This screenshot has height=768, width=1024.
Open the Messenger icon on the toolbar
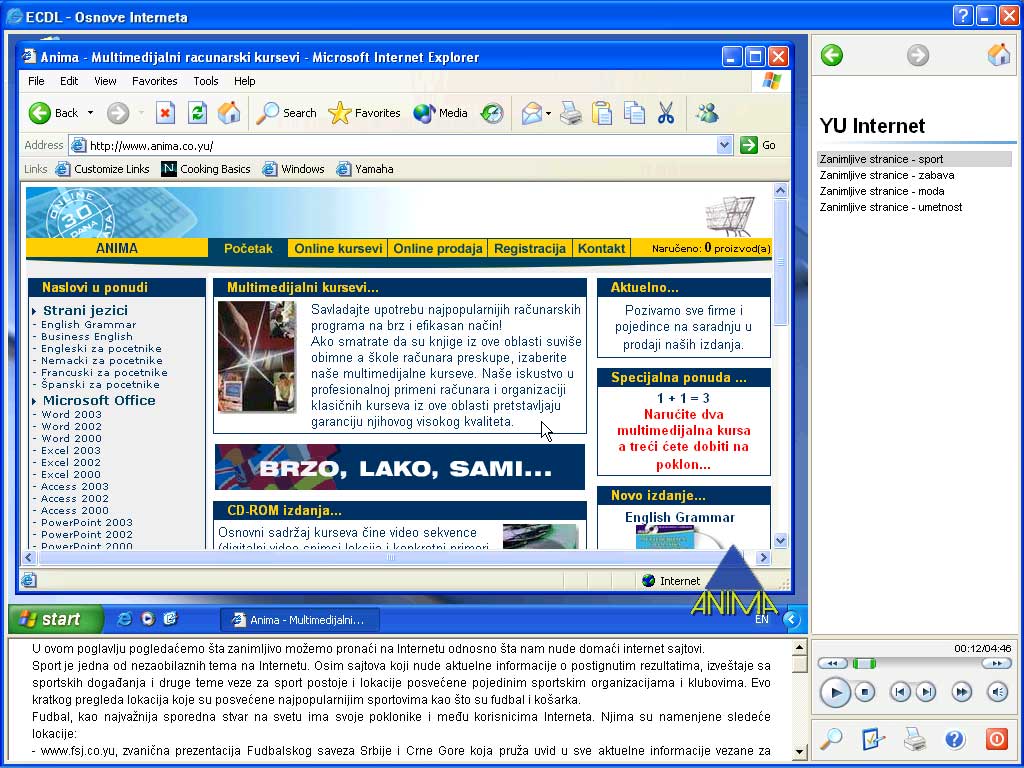click(707, 113)
